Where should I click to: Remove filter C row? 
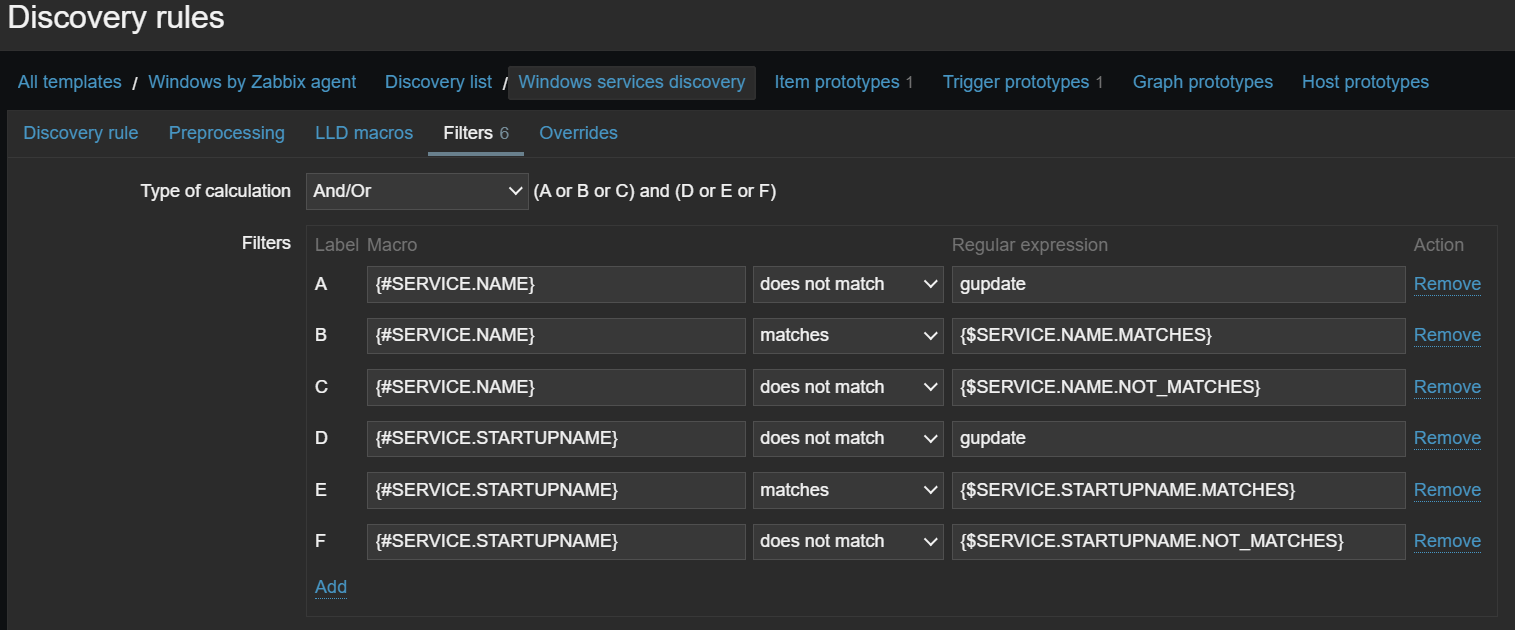pyautogui.click(x=1447, y=387)
